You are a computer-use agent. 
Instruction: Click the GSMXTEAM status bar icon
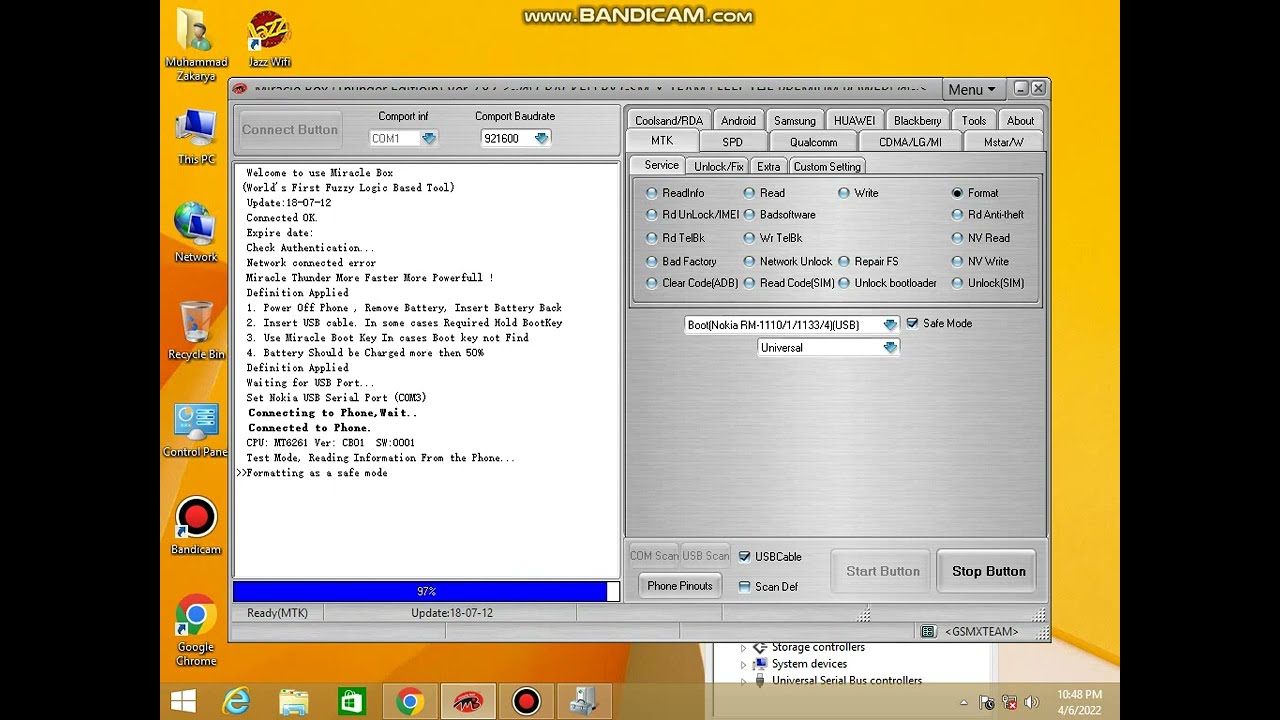(x=928, y=631)
